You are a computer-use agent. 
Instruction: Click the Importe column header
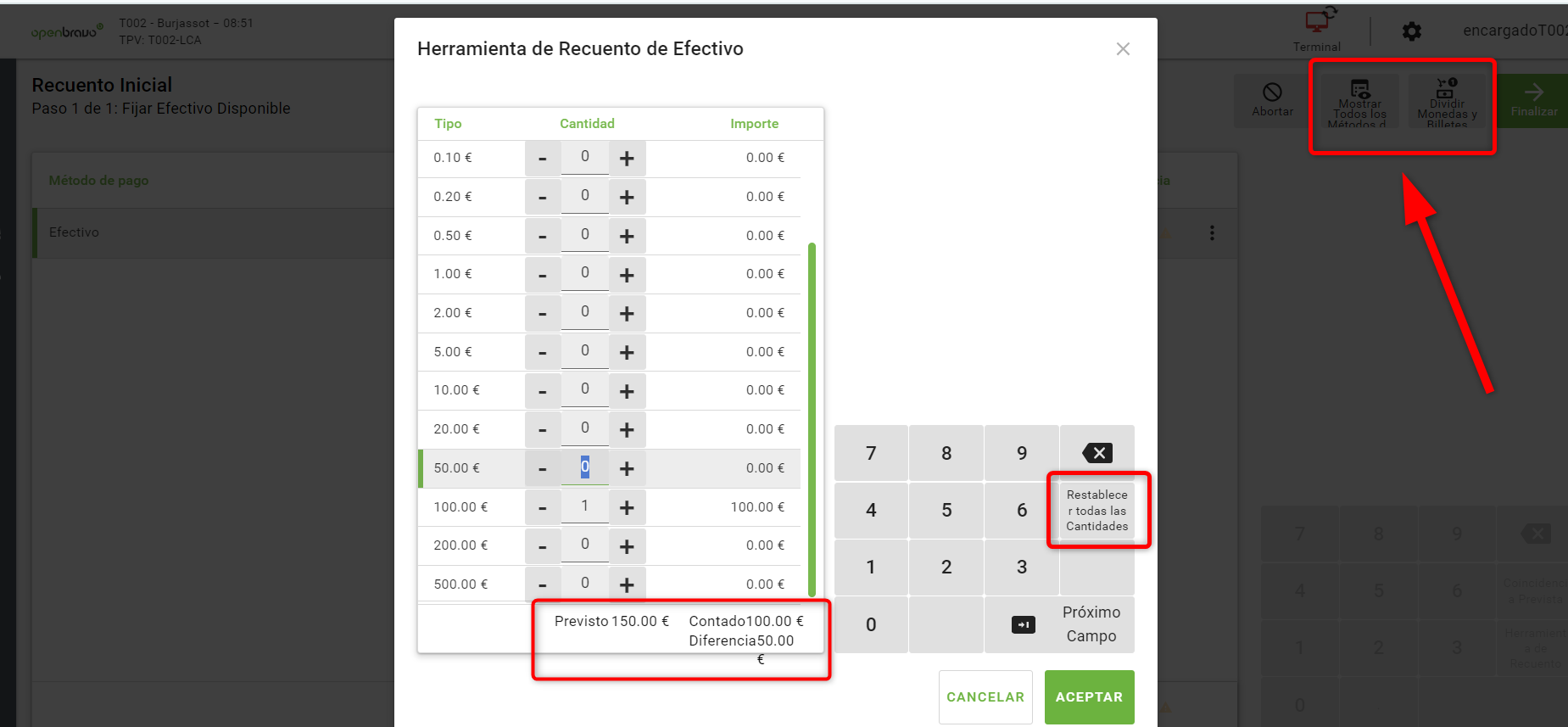click(x=754, y=124)
